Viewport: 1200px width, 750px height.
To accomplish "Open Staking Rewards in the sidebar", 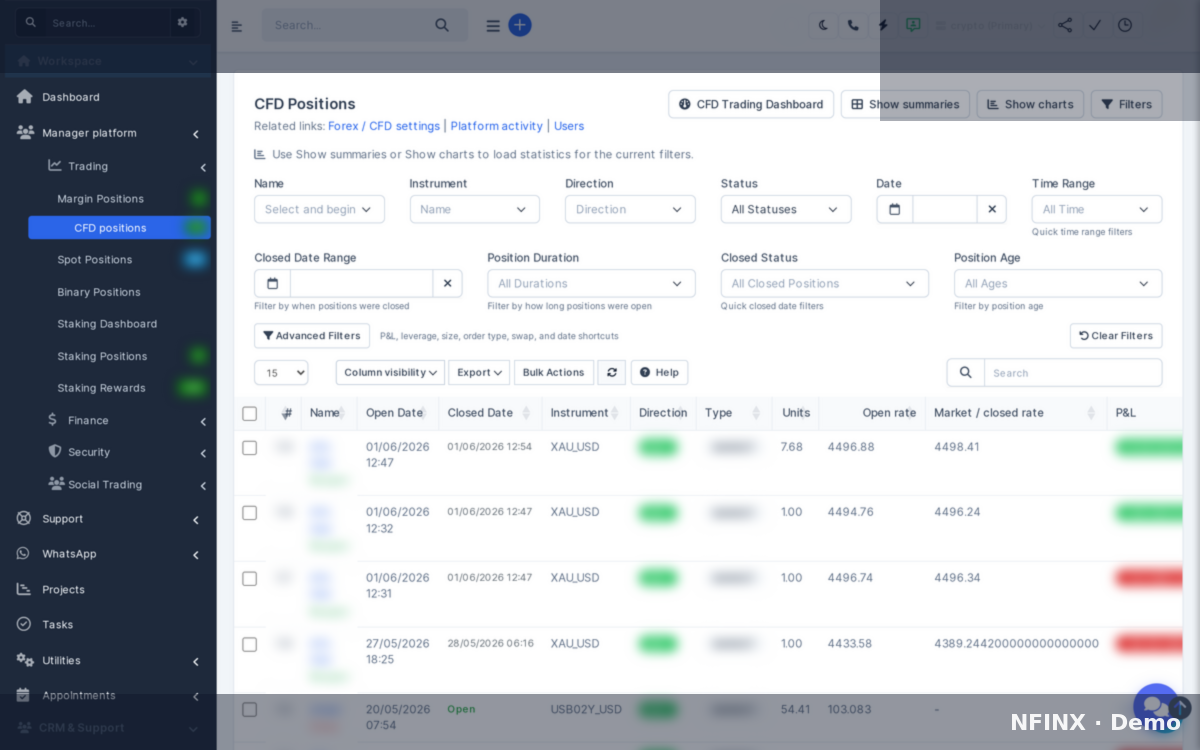I will pyautogui.click(x=101, y=388).
